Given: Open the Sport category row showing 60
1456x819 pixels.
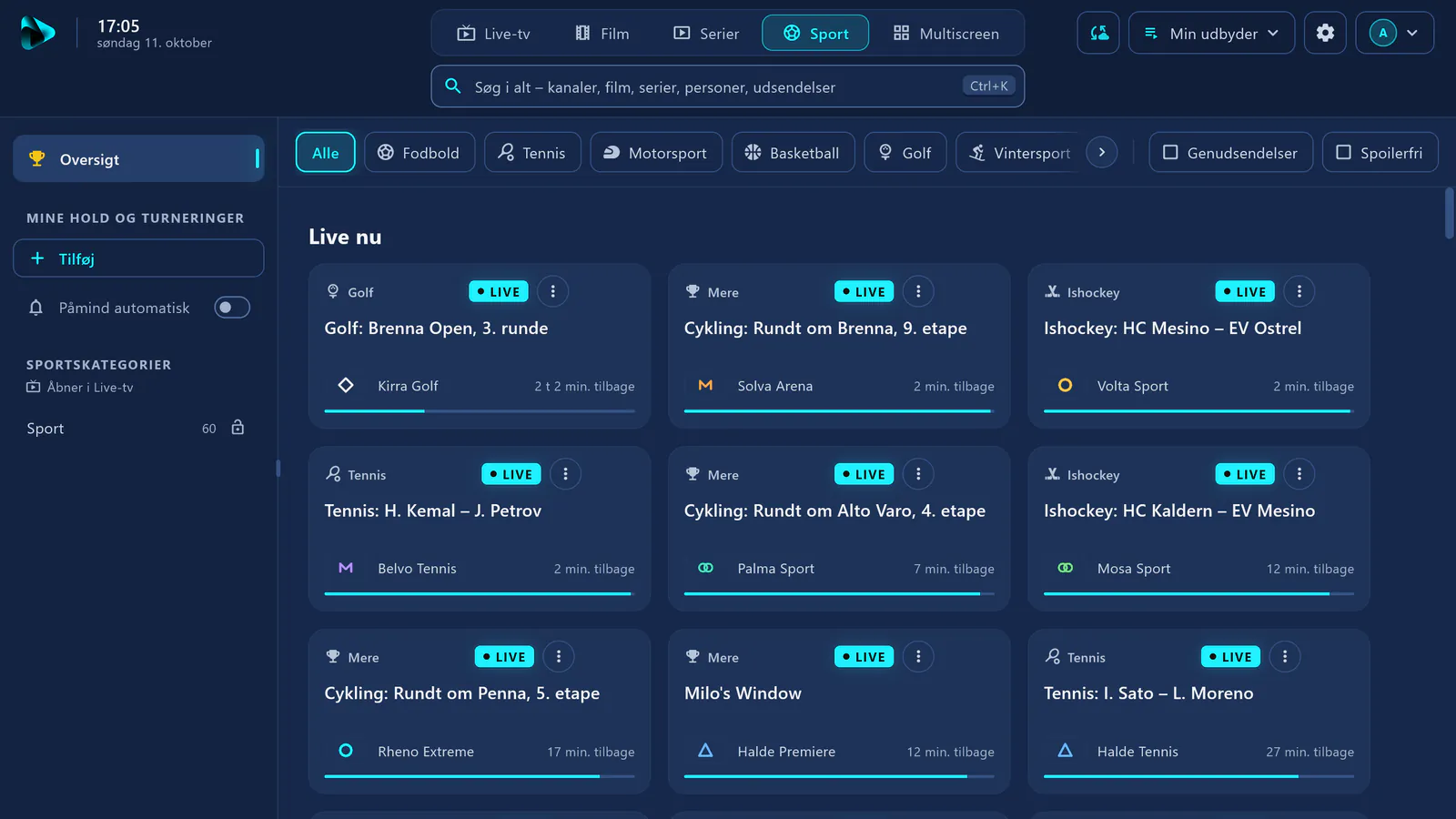Looking at the screenshot, I should point(136,428).
